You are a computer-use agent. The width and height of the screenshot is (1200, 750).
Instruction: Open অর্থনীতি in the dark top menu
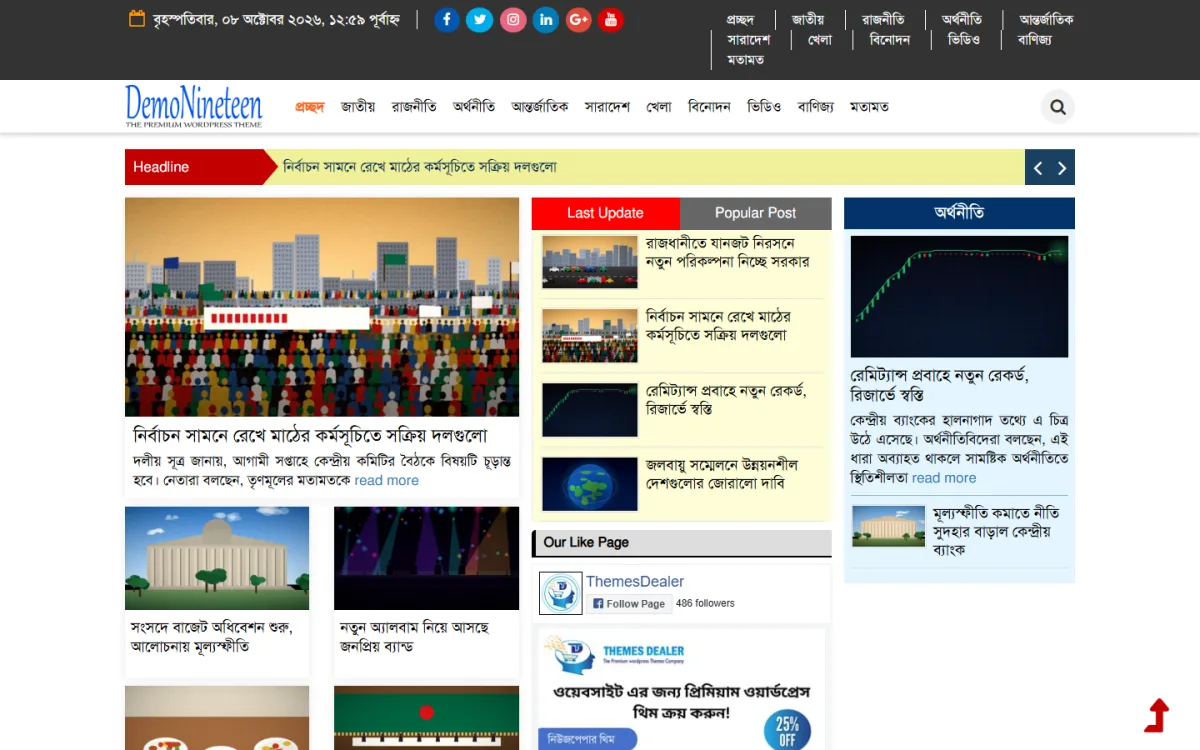962,20
